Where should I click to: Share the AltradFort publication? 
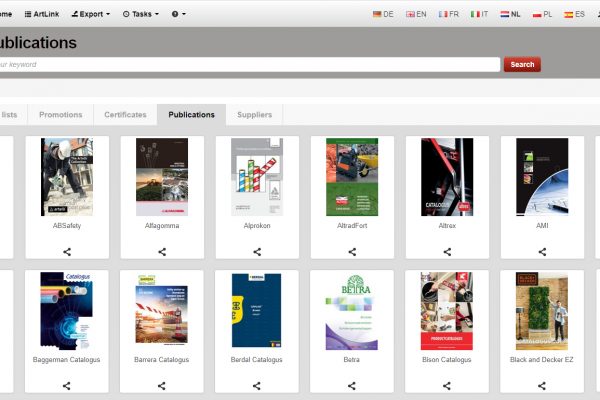click(x=352, y=252)
